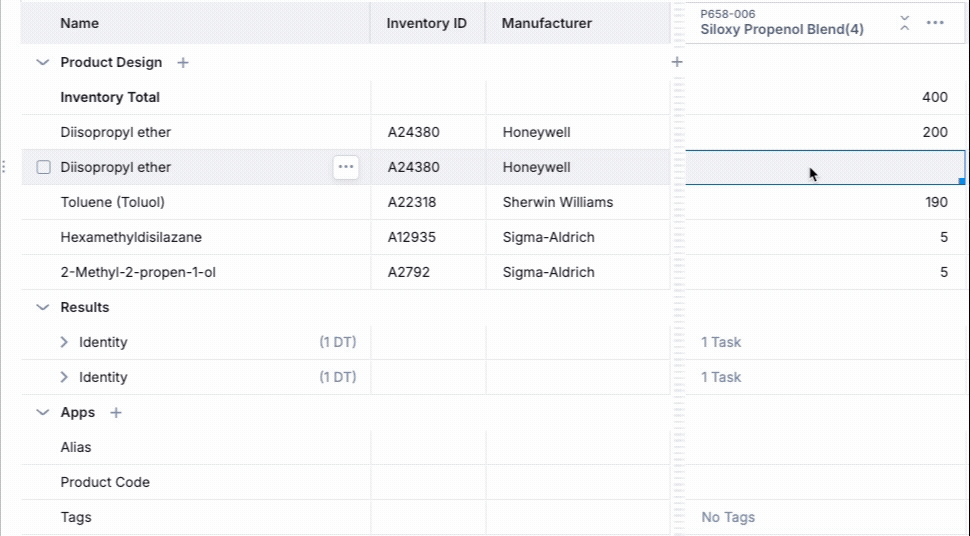970x536 pixels.
Task: Click the No Tags cell
Action: tap(728, 518)
